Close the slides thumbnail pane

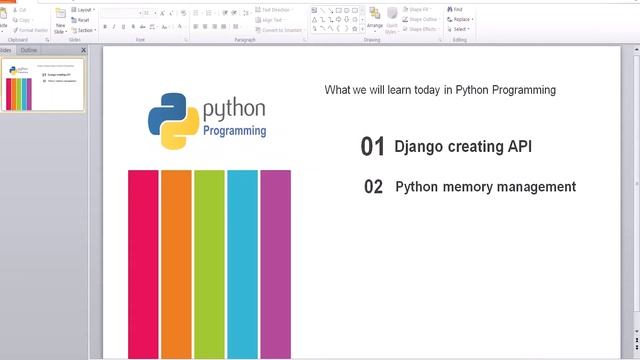84,50
